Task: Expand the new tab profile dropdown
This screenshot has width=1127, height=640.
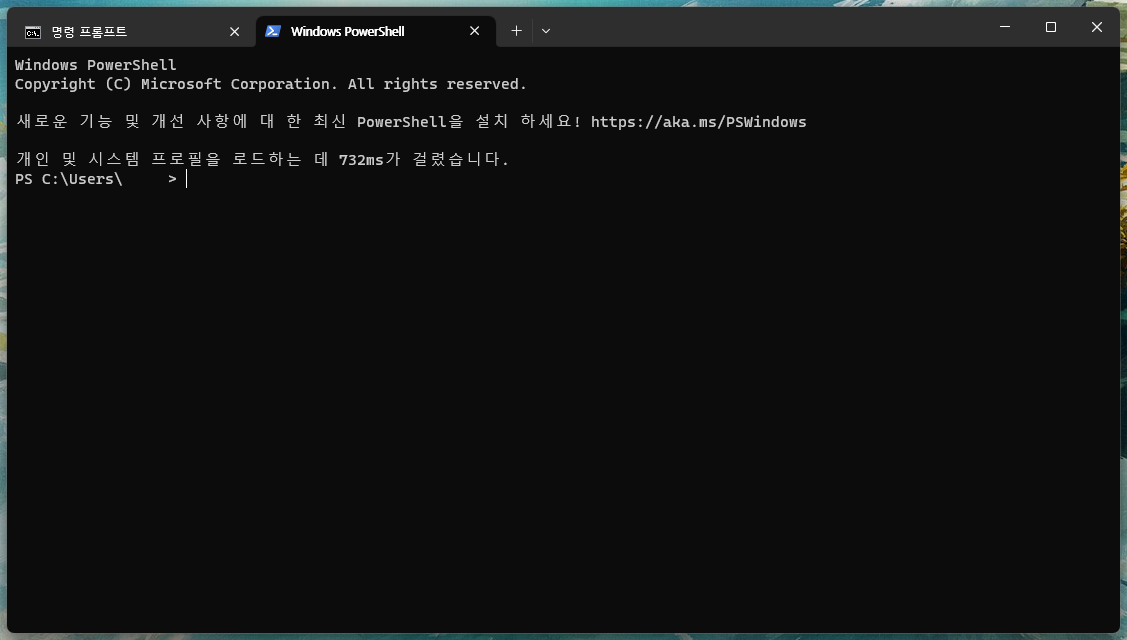Action: click(546, 31)
